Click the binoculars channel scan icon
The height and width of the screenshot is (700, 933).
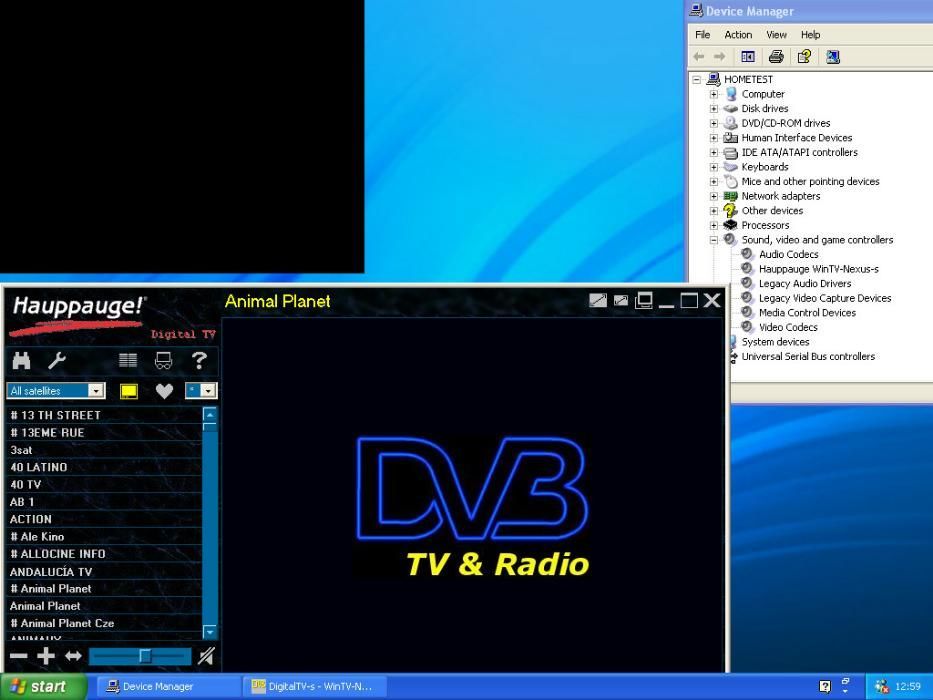pos(21,361)
